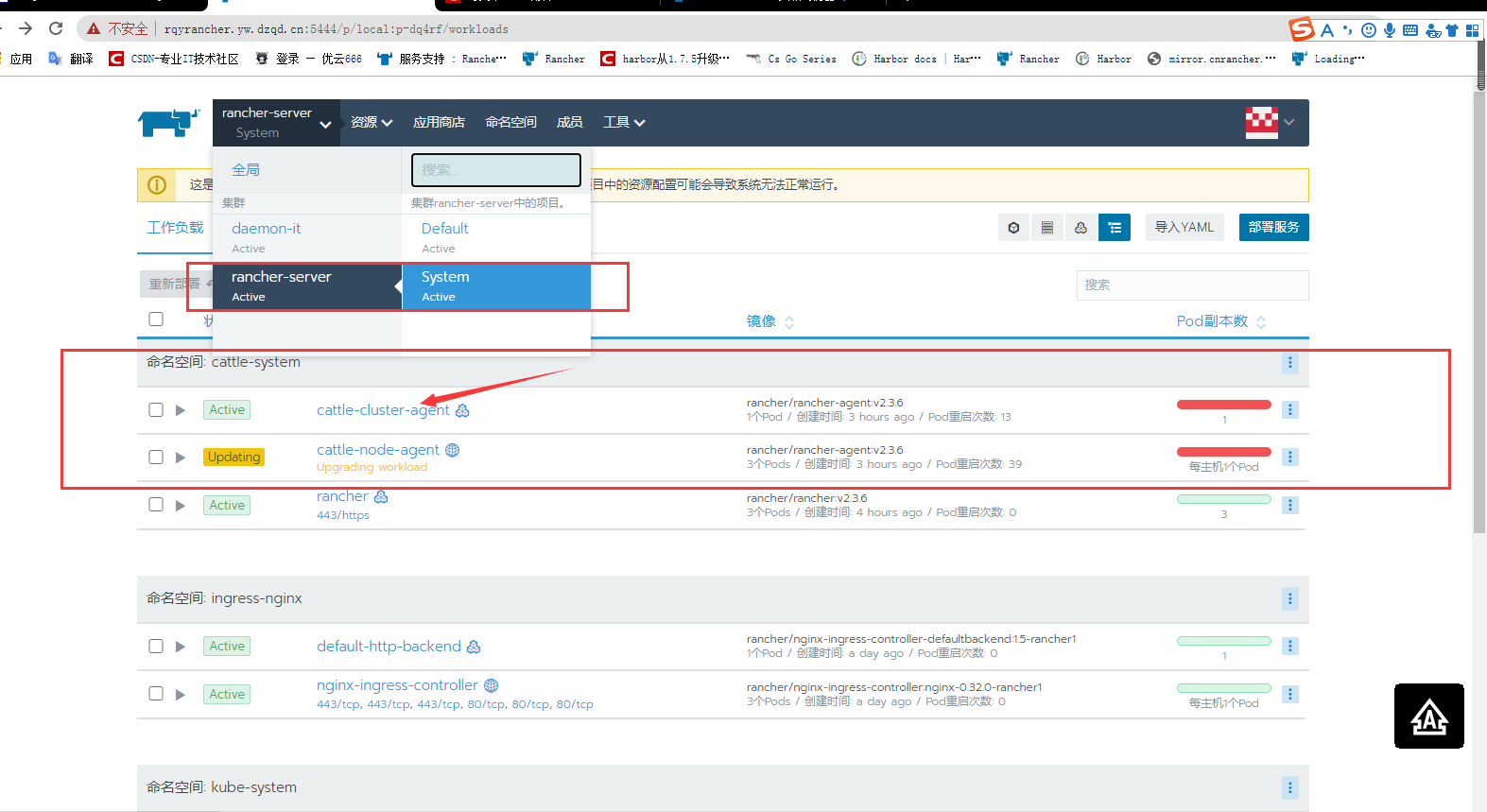Open the cattle-cluster-agent row action menu

pos(1290,410)
